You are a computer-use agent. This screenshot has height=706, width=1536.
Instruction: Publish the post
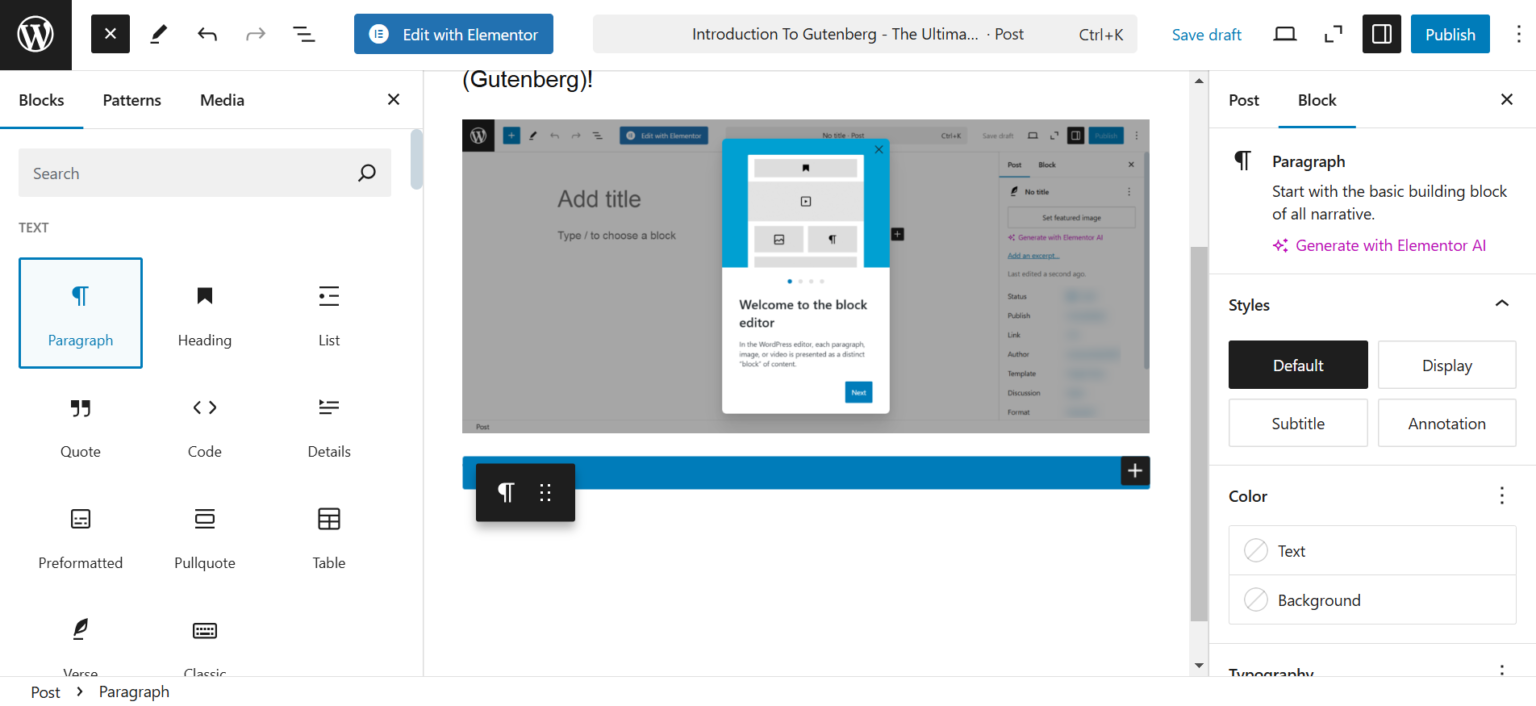click(1449, 33)
